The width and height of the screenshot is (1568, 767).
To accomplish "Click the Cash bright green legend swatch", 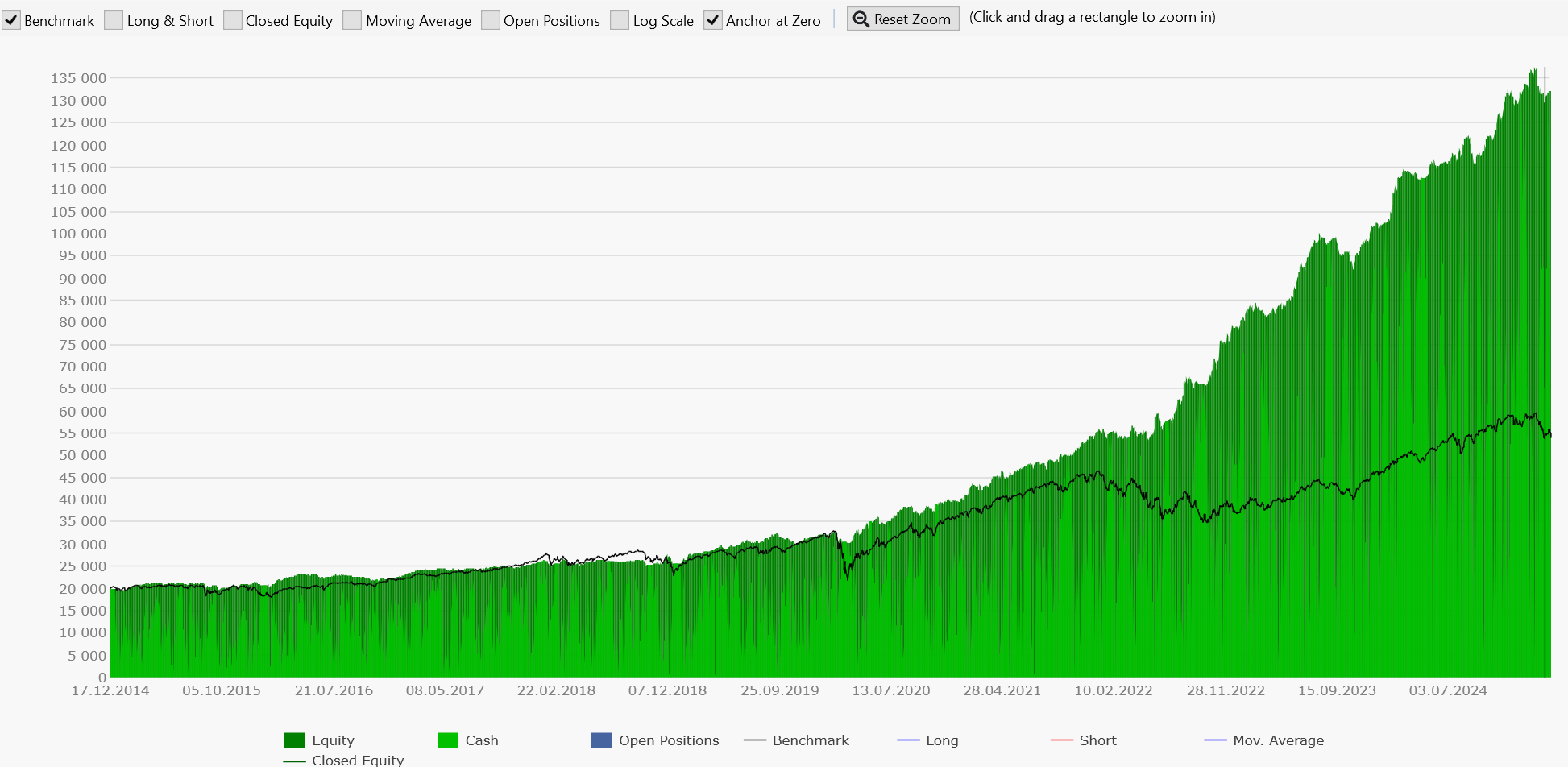I will [x=448, y=740].
